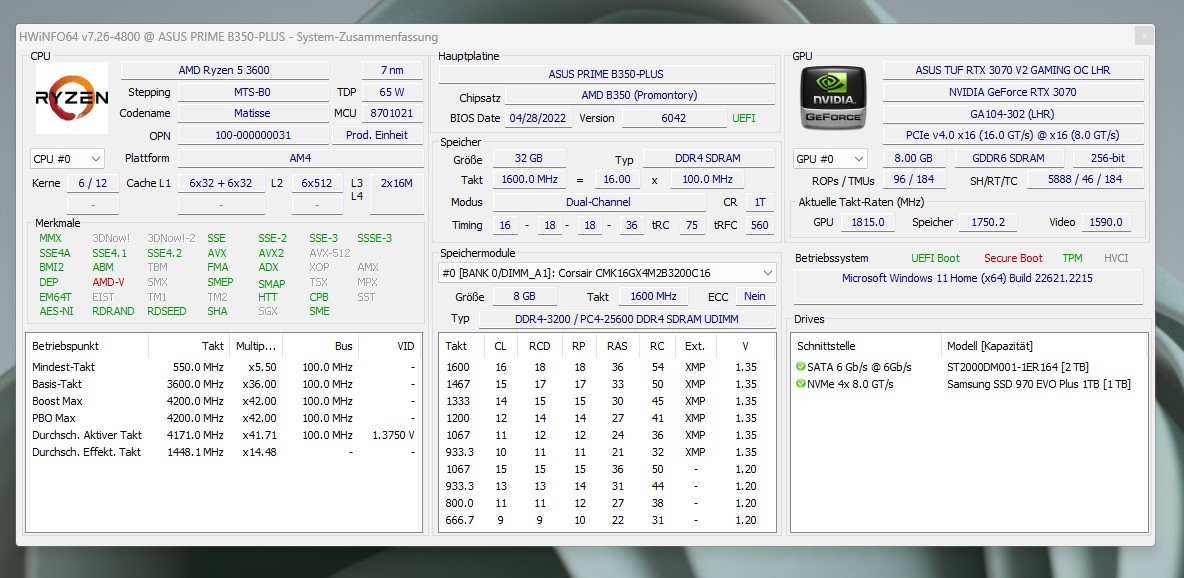Click the Multip... column header
This screenshot has height=578, width=1184.
(x=256, y=346)
